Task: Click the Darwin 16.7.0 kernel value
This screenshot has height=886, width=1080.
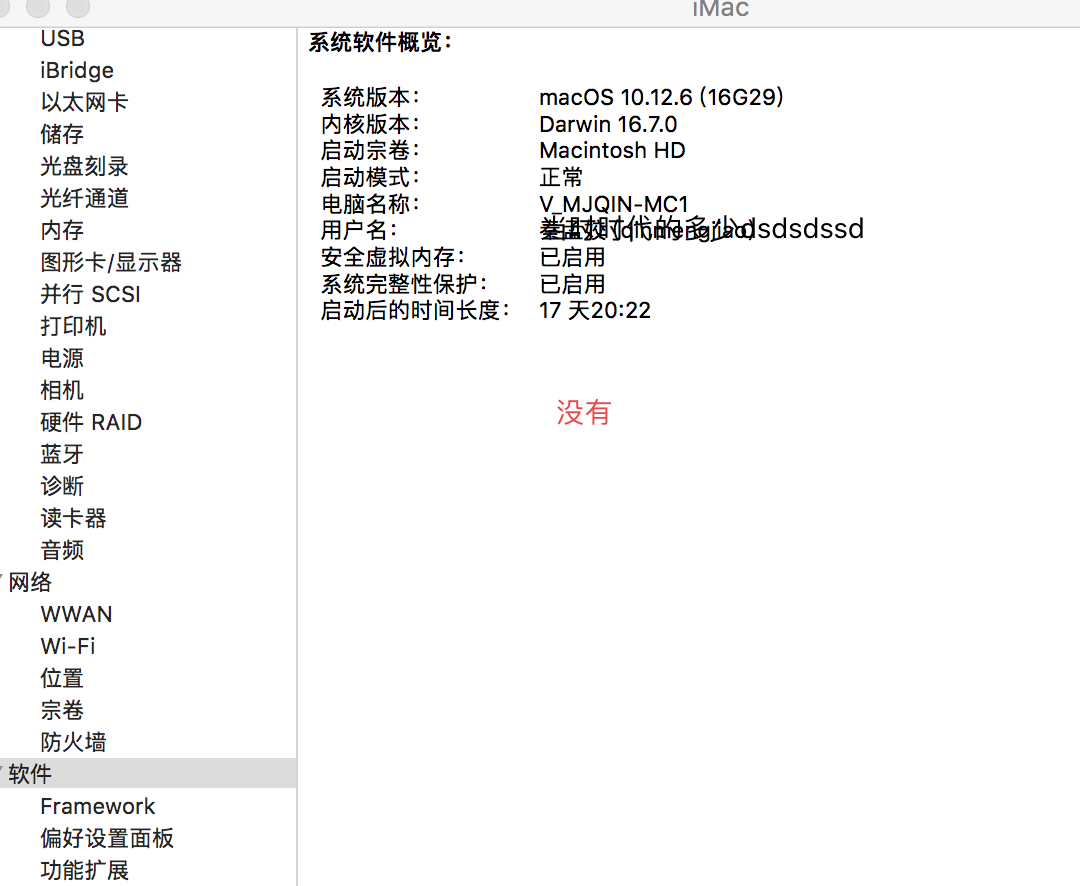Action: 608,124
